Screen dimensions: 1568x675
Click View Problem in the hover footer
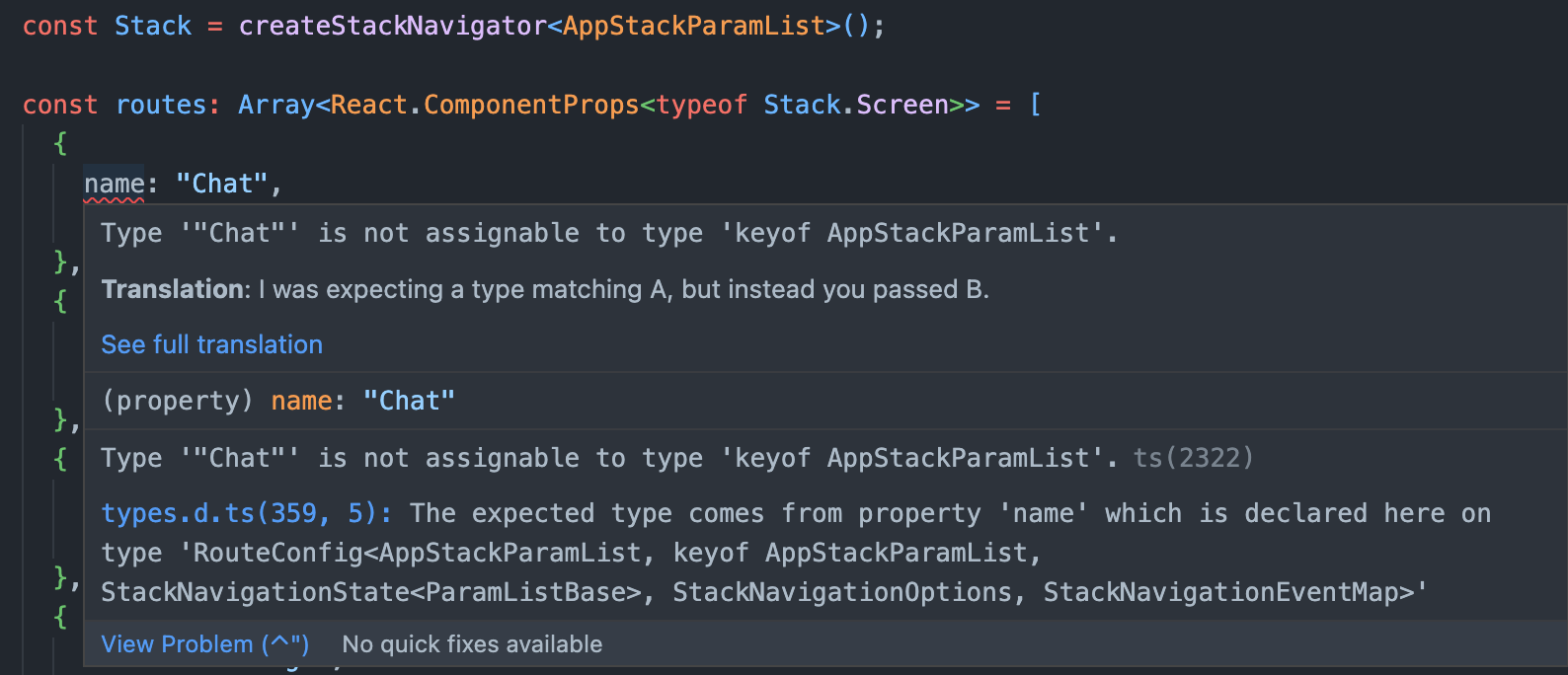tap(205, 644)
